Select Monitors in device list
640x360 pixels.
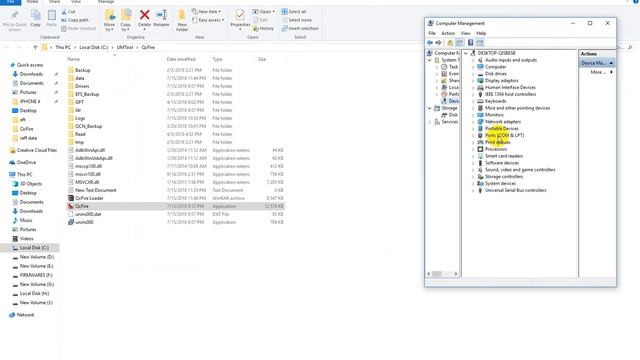[494, 115]
